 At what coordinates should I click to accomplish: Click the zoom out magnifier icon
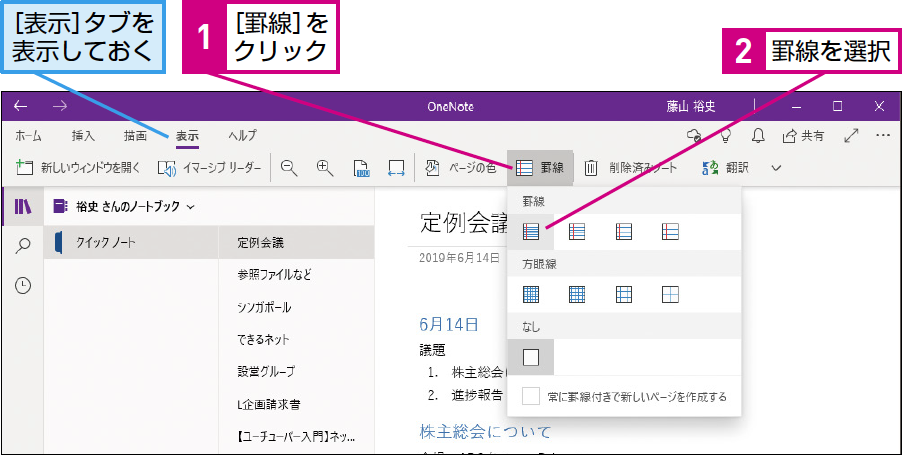tap(289, 168)
